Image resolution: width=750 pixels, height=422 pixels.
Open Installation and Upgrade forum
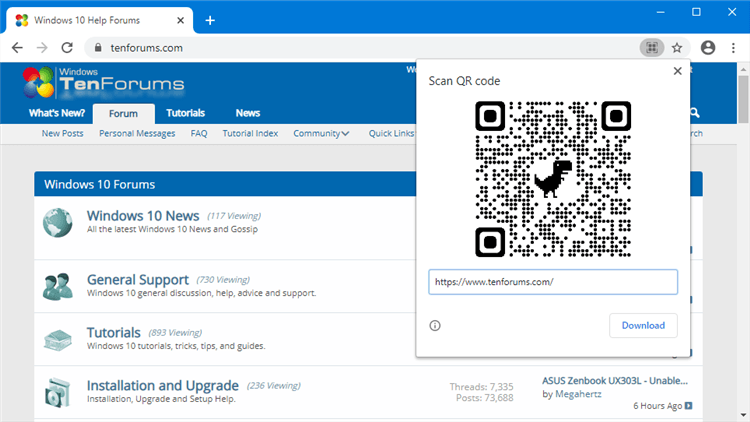163,386
